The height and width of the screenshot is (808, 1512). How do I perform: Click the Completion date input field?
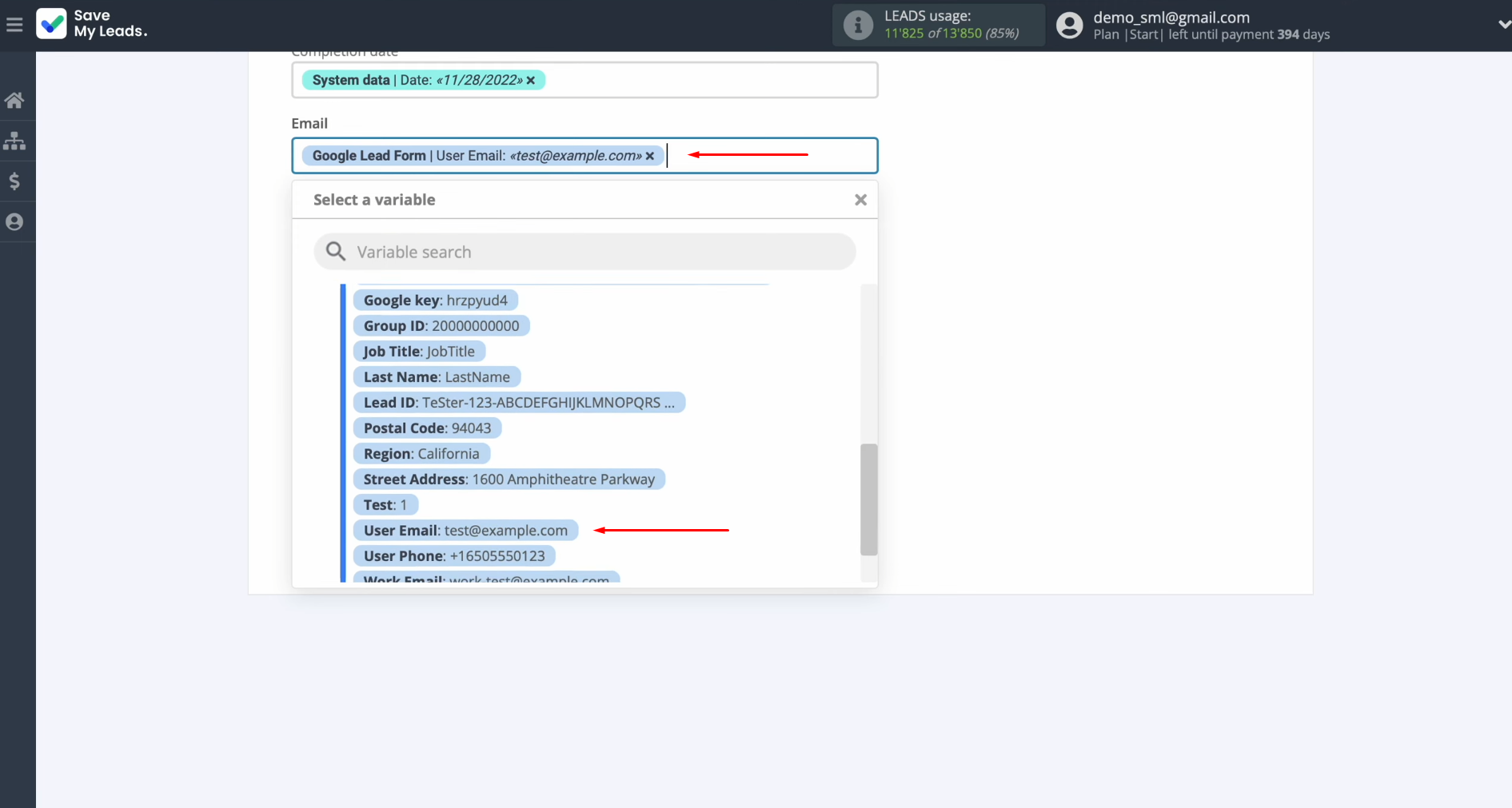pos(584,80)
